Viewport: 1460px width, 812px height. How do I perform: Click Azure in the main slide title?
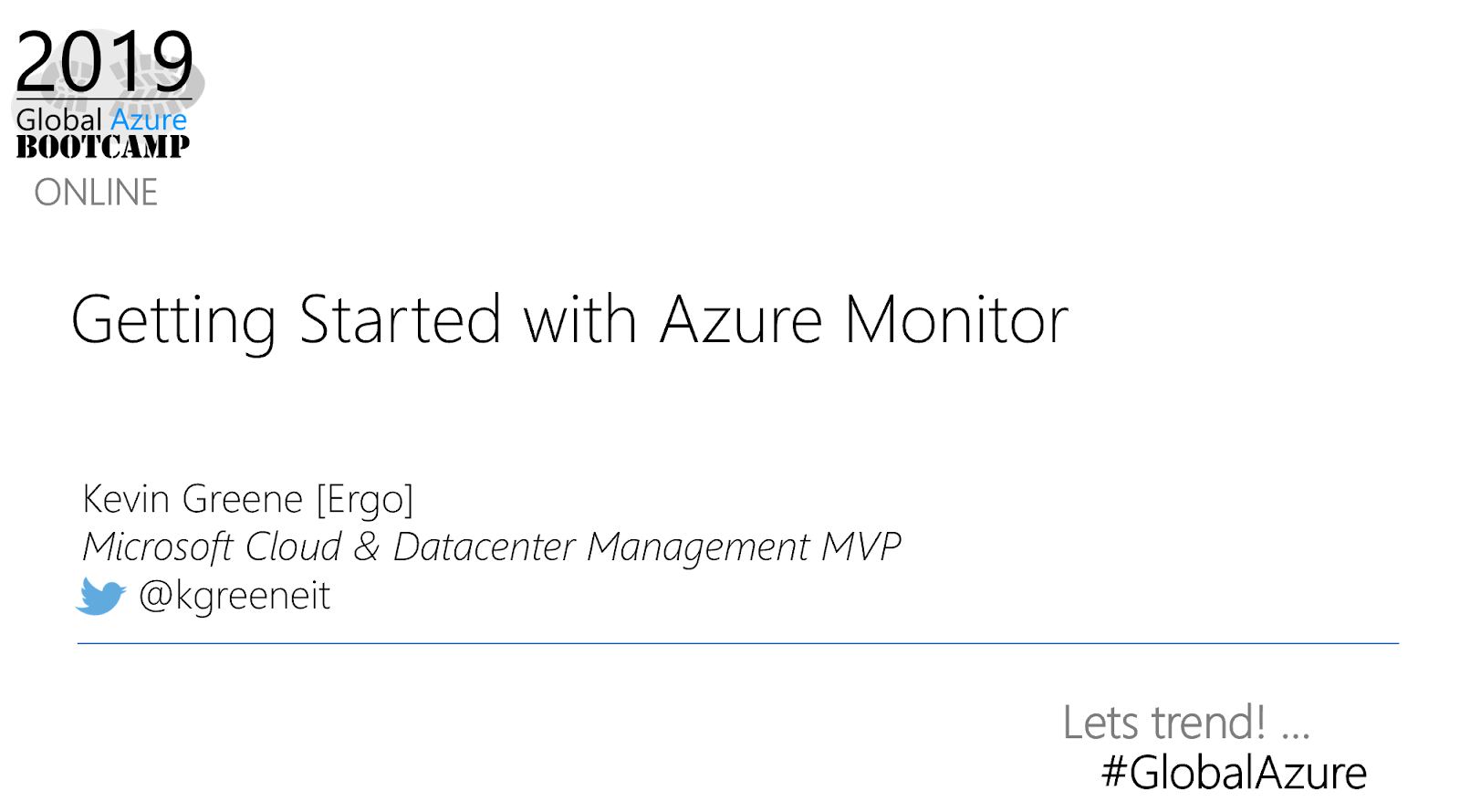point(741,320)
